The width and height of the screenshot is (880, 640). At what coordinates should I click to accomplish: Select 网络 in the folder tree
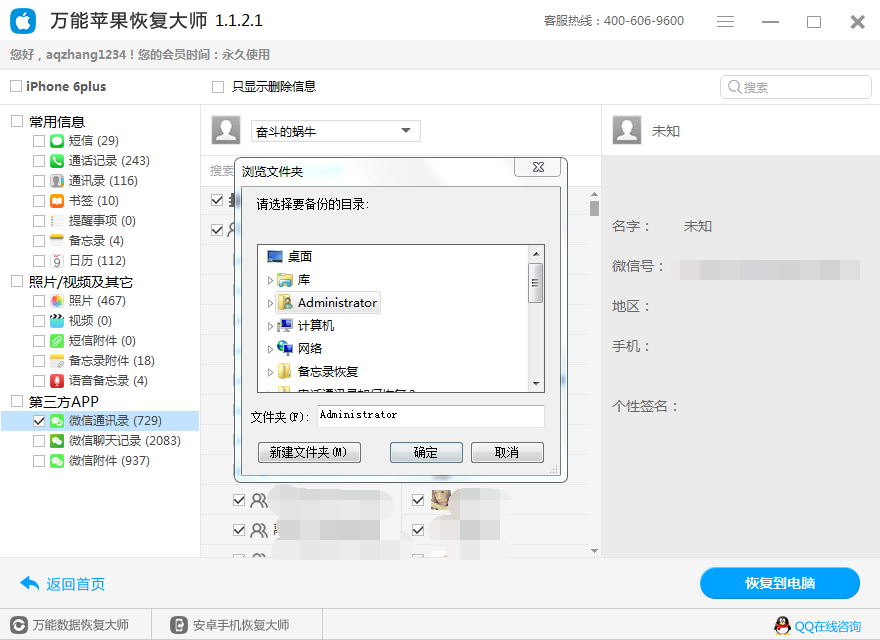[310, 349]
